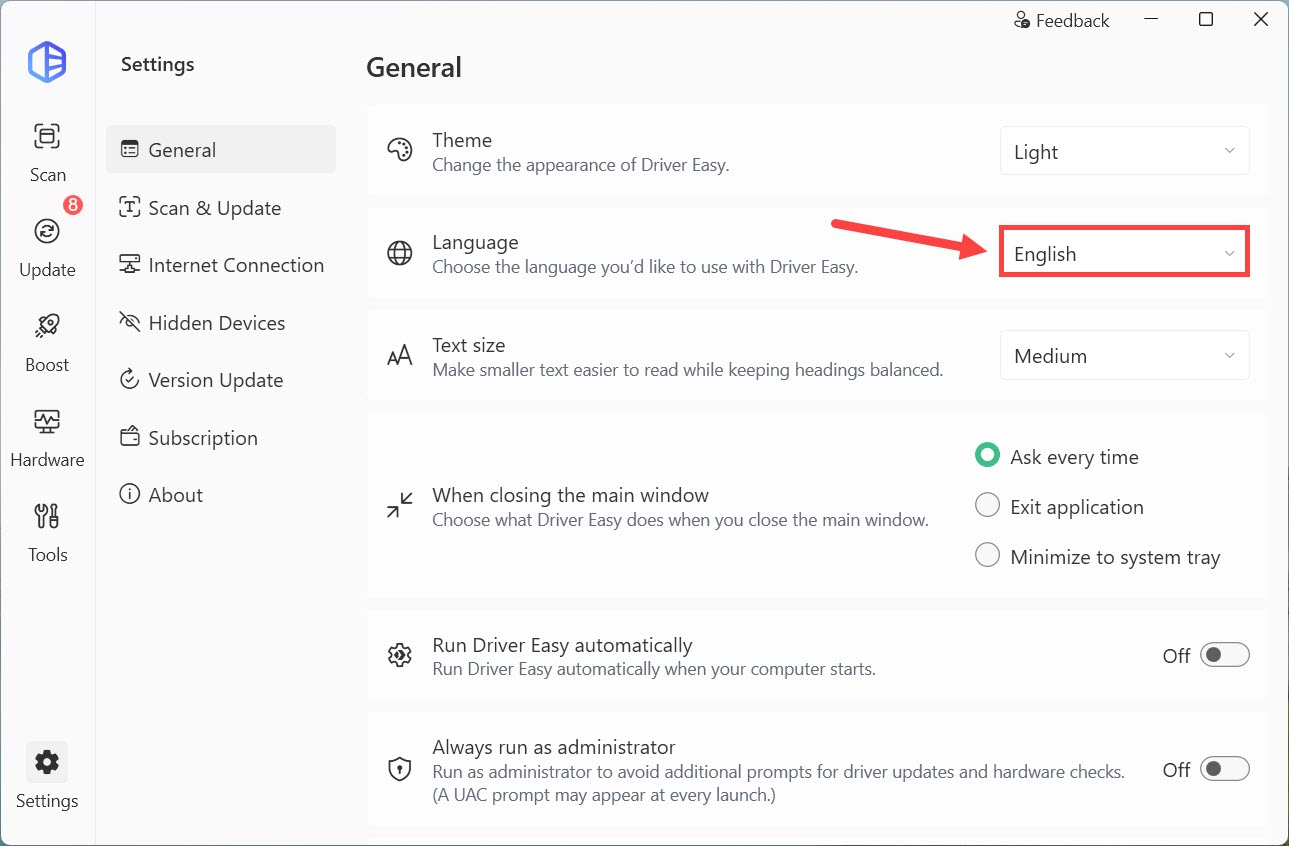Toggle Run Driver Easy automatically switch

[1225, 655]
